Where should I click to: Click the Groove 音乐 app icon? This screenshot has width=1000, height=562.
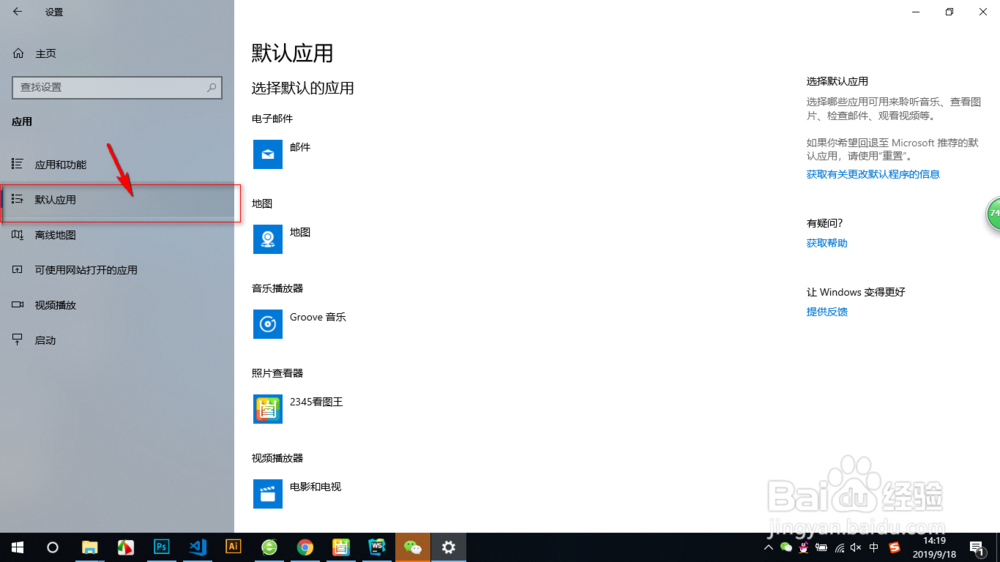click(x=268, y=324)
